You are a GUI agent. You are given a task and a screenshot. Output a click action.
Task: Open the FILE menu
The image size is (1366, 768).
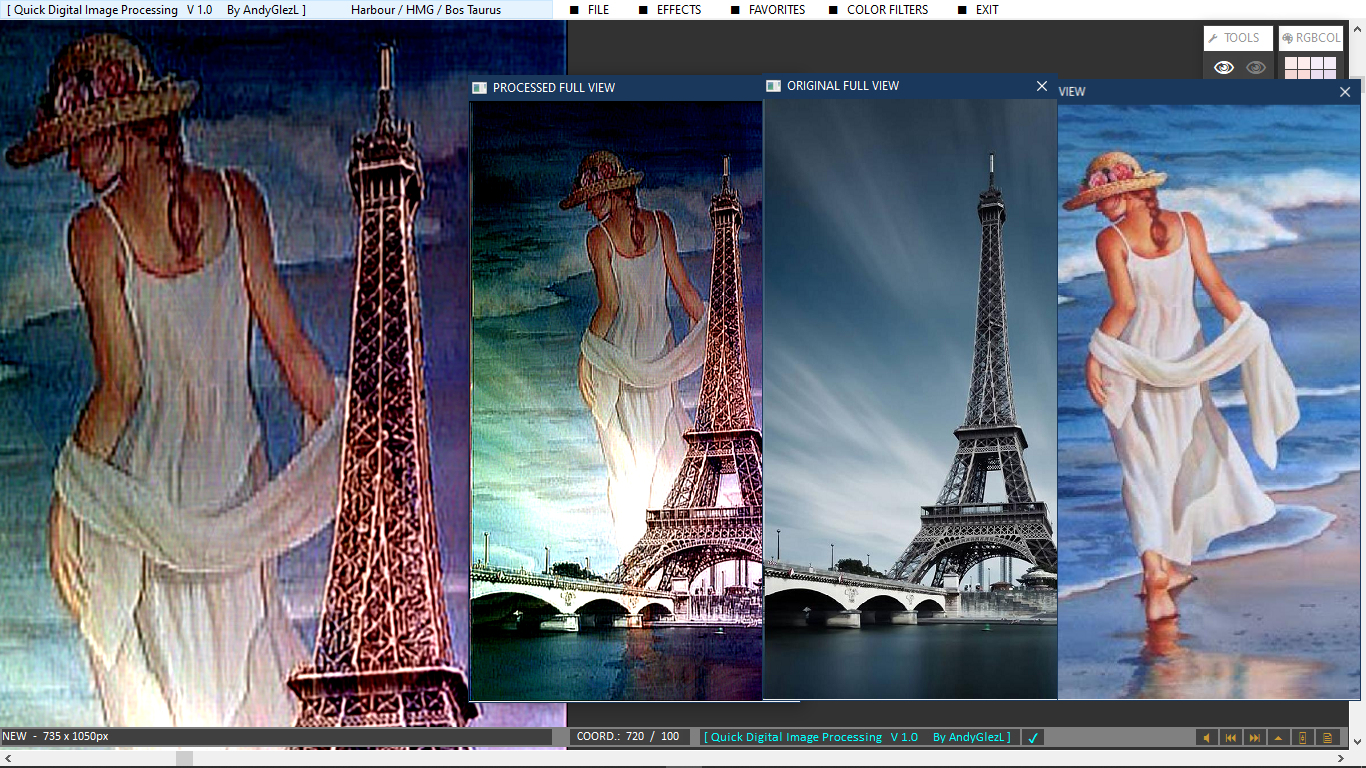point(598,10)
